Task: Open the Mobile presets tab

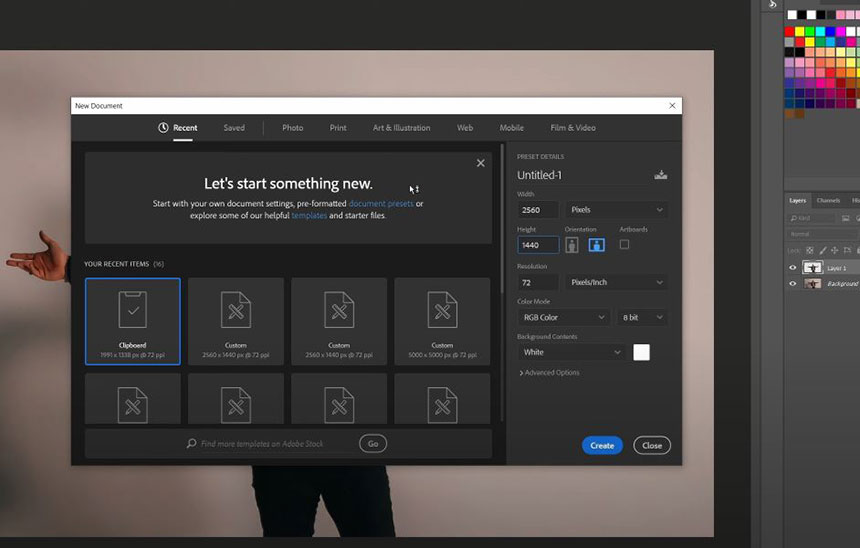Action: [x=512, y=128]
